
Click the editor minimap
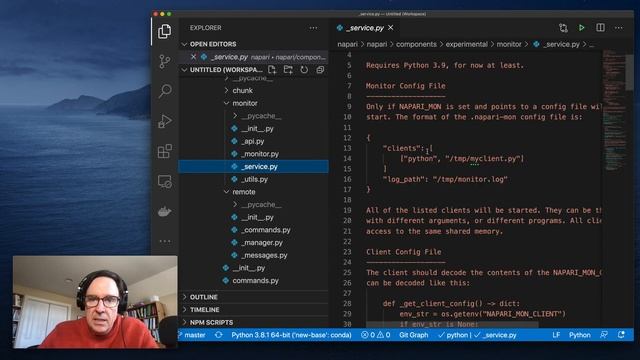[613, 110]
